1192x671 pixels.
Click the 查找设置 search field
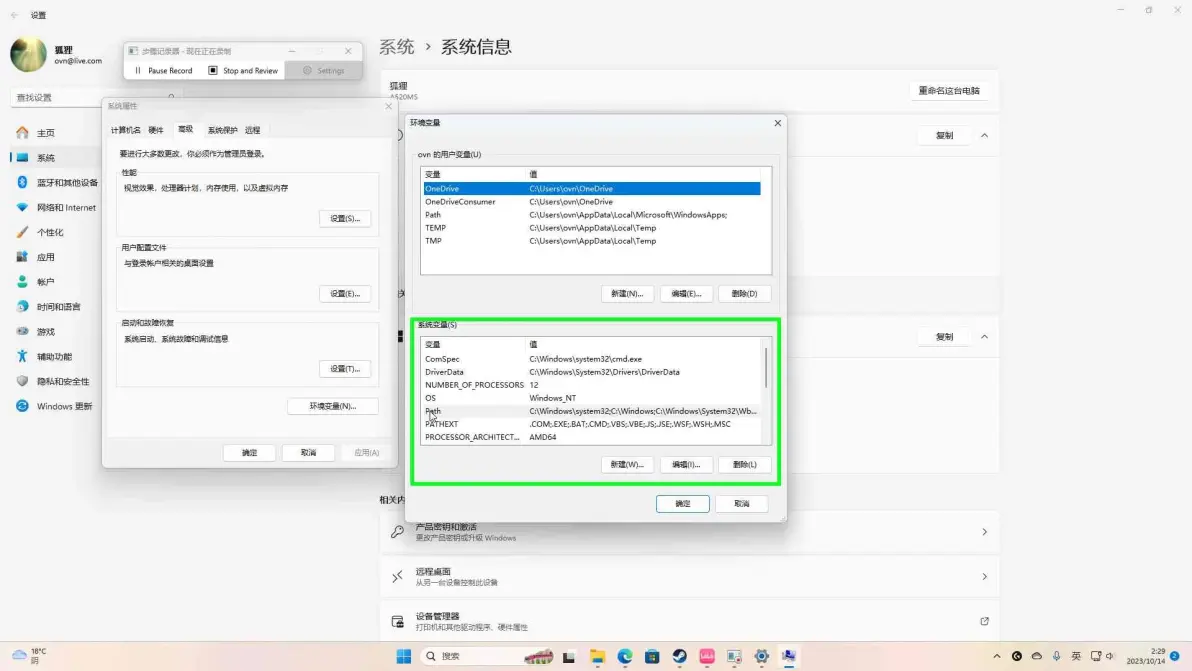95,98
